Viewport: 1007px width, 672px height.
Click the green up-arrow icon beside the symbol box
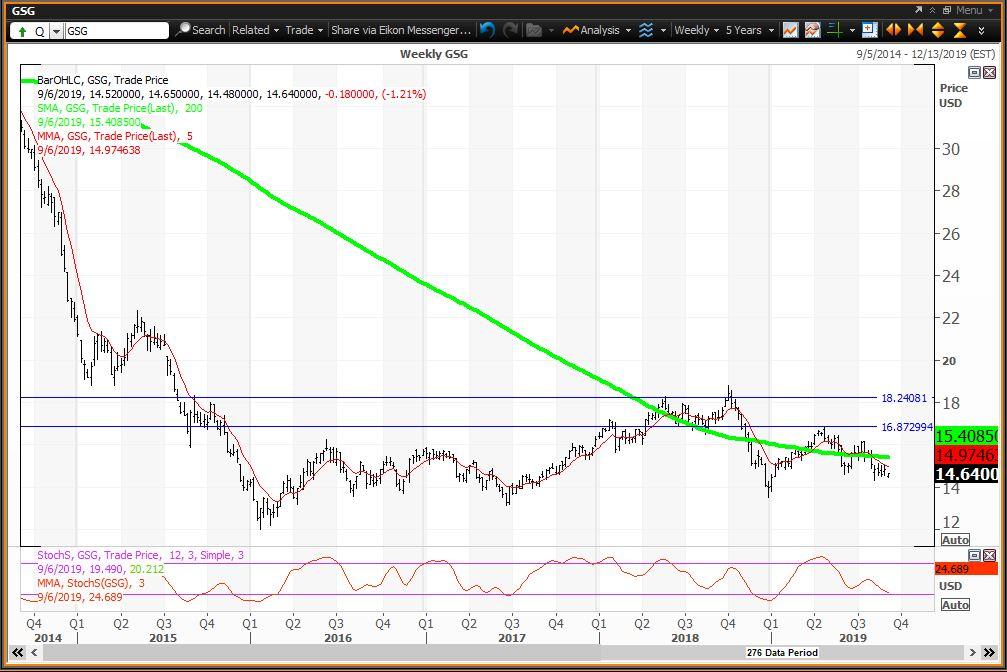click(x=22, y=31)
